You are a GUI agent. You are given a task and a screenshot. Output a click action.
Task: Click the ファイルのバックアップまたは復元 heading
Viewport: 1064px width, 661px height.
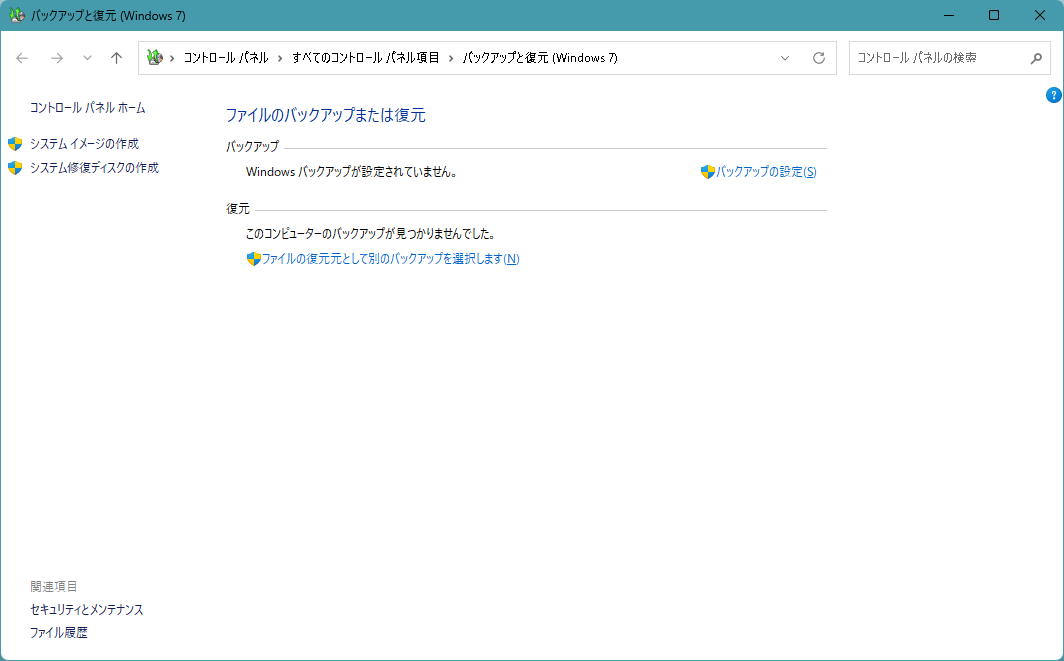click(x=326, y=115)
